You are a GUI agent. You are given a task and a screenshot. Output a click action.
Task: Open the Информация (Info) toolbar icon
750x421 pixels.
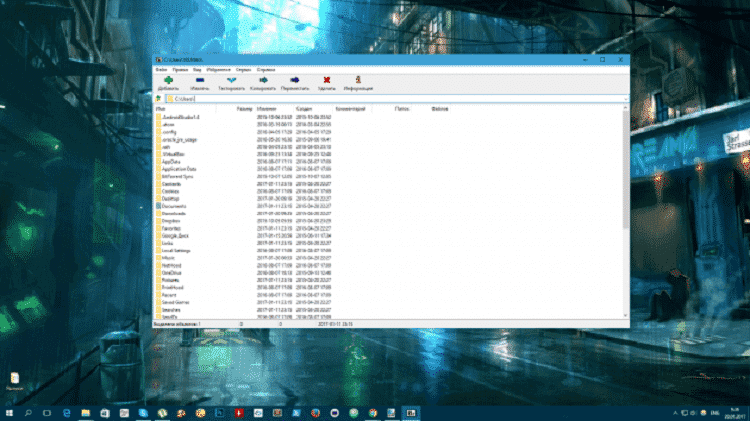pos(359,81)
